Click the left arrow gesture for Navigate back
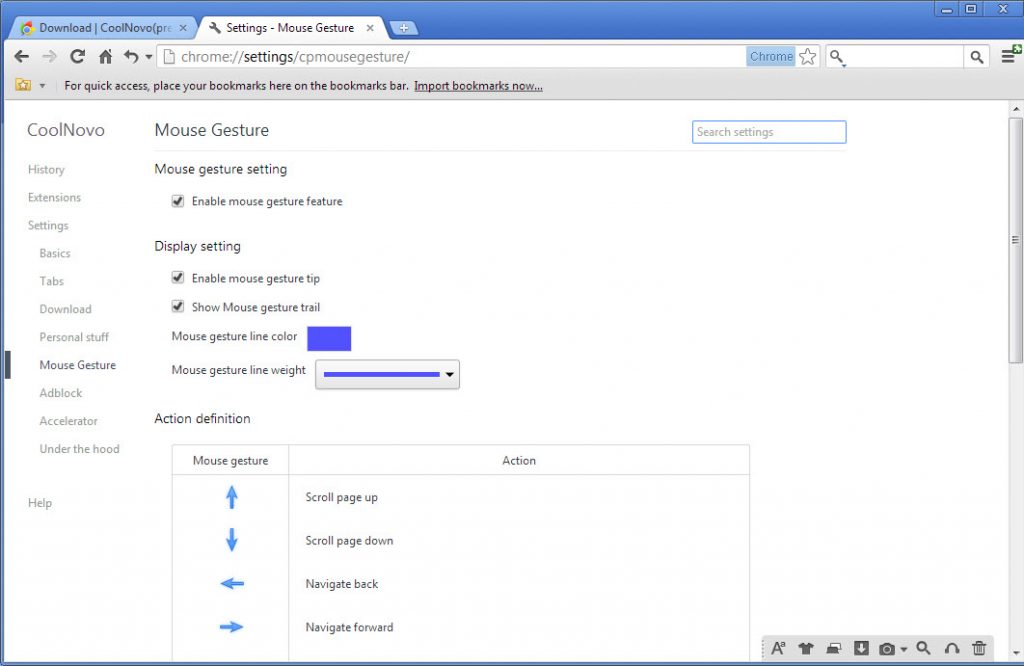The height and width of the screenshot is (666, 1024). [x=232, y=584]
